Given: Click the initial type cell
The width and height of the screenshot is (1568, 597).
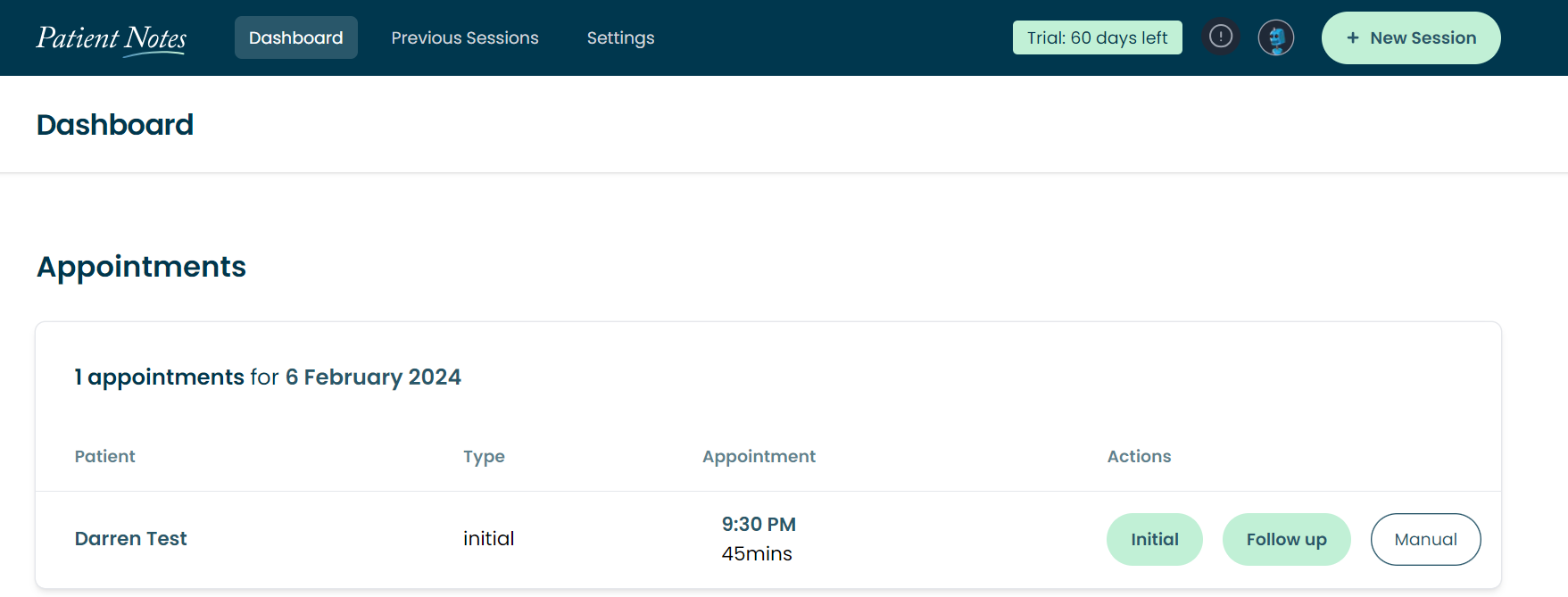Looking at the screenshot, I should [489, 538].
